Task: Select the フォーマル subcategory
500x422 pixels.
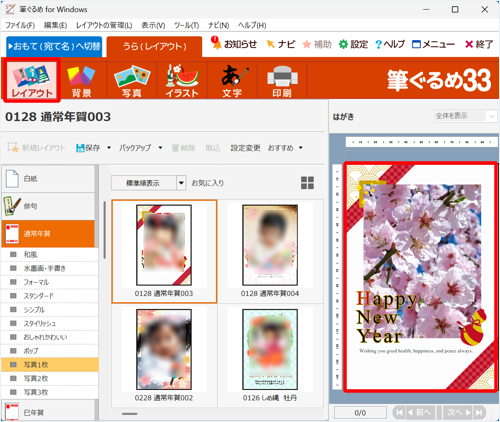Action: click(50, 282)
